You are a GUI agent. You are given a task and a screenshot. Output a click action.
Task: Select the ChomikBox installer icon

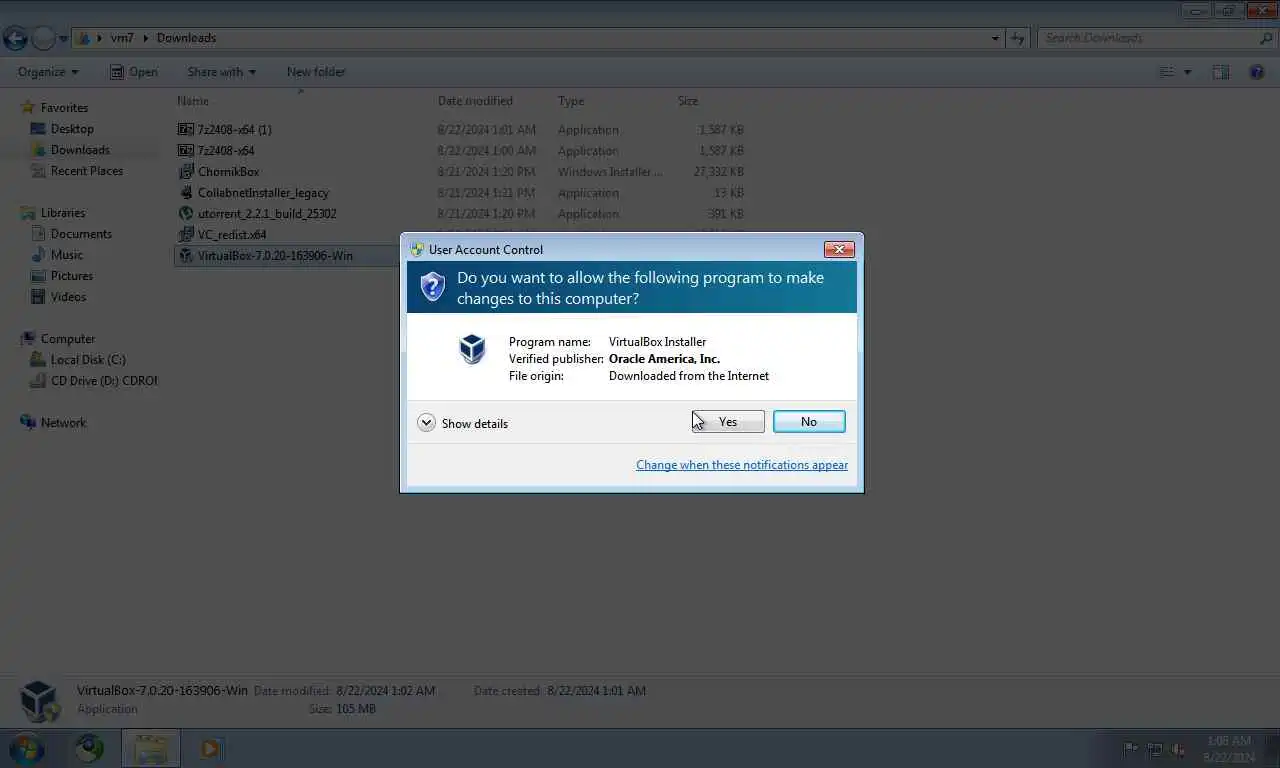coord(186,171)
